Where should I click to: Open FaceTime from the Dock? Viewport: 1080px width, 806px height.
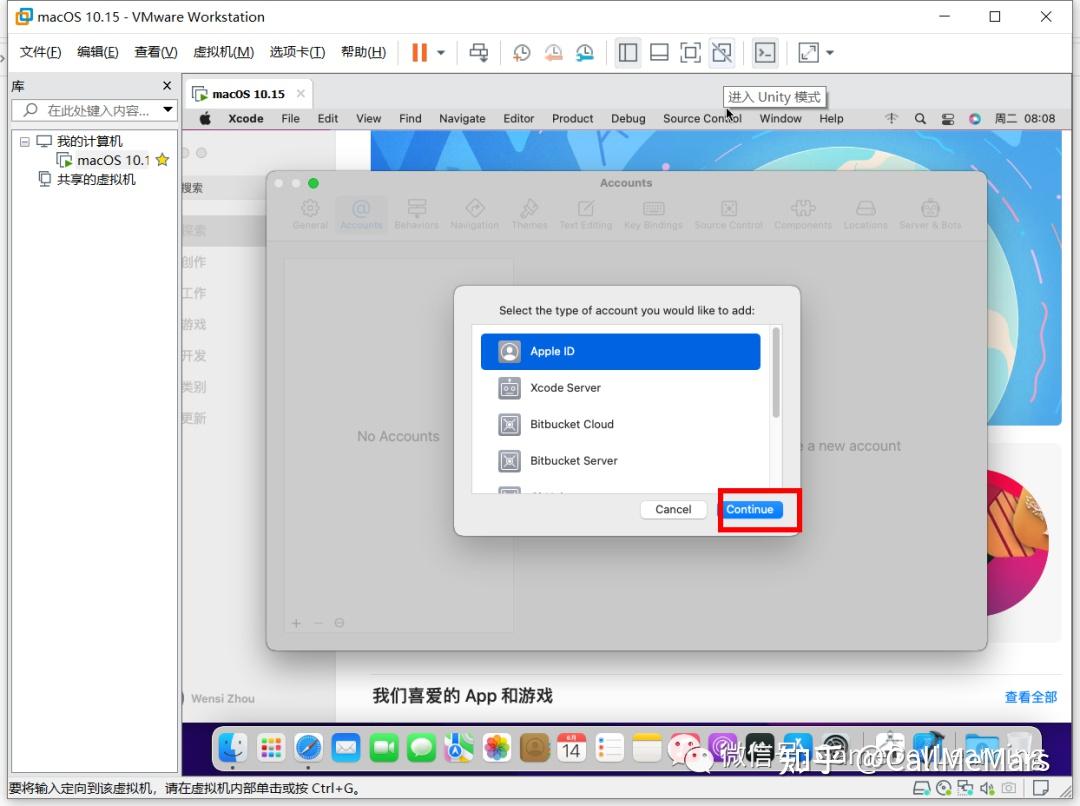(384, 747)
